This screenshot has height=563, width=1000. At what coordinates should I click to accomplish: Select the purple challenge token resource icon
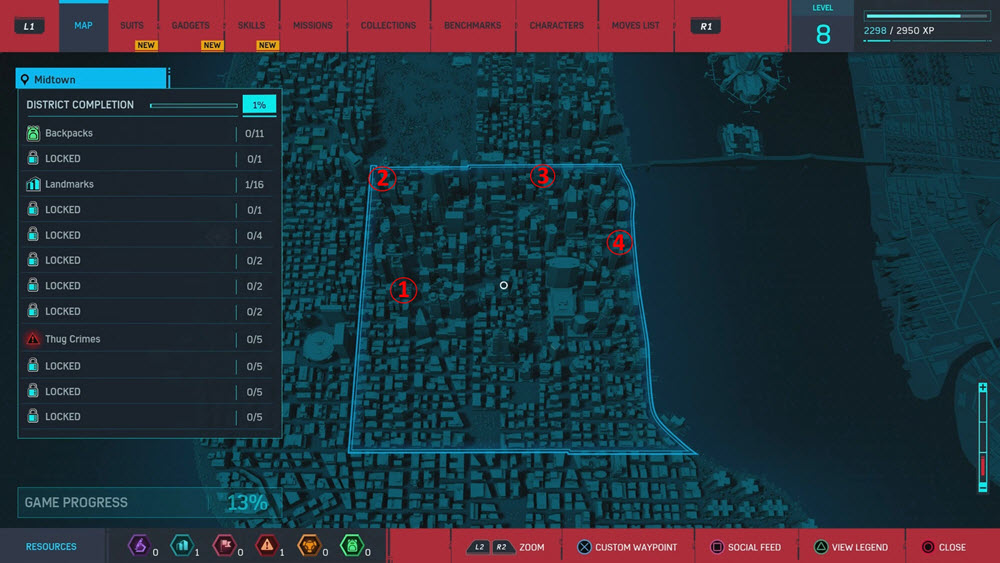click(139, 546)
